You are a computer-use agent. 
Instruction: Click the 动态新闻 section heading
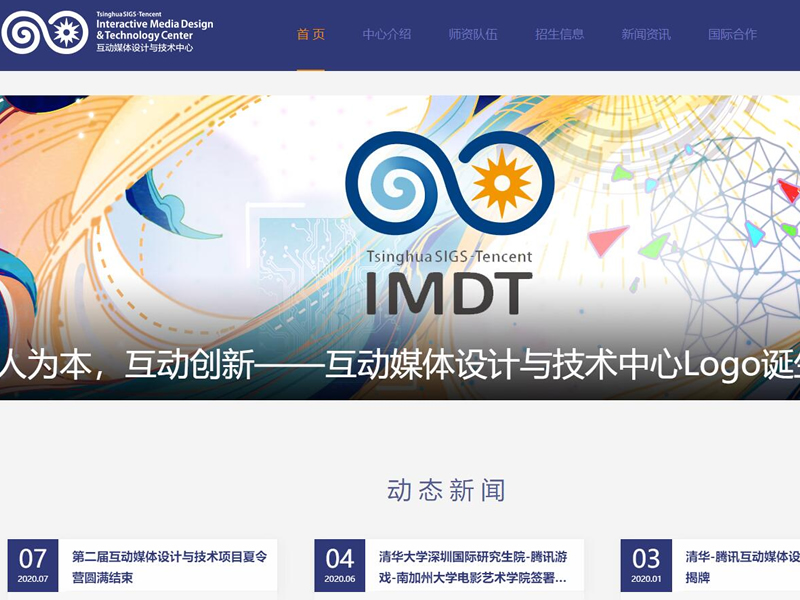click(446, 490)
